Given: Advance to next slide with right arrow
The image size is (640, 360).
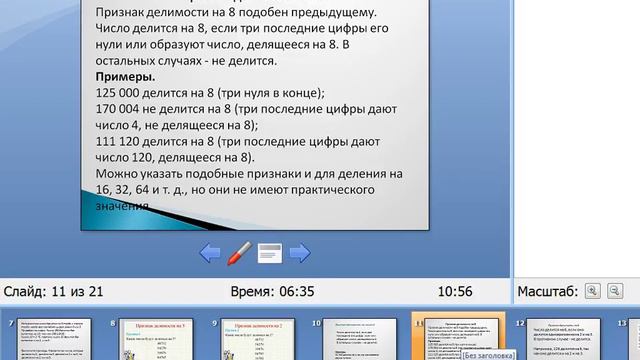Looking at the screenshot, I should pyautogui.click(x=300, y=253).
